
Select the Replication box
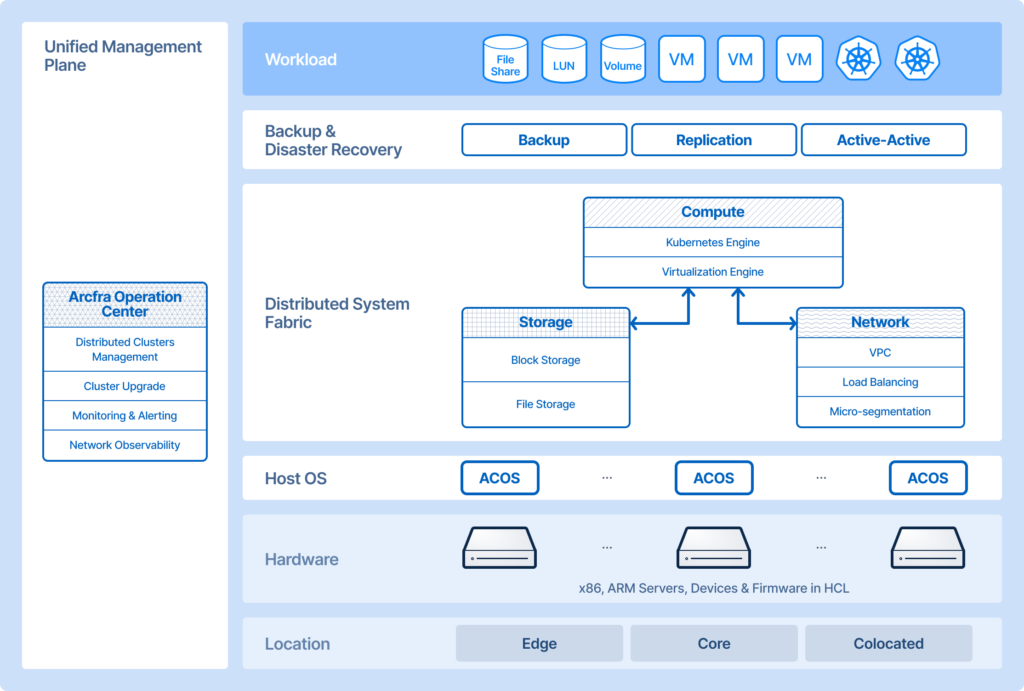(x=714, y=140)
